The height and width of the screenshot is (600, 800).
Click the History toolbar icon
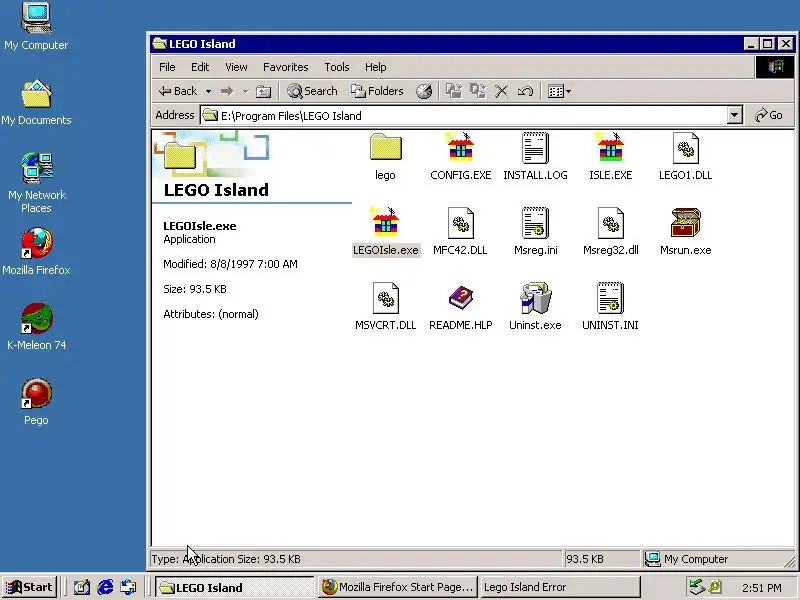coord(424,91)
